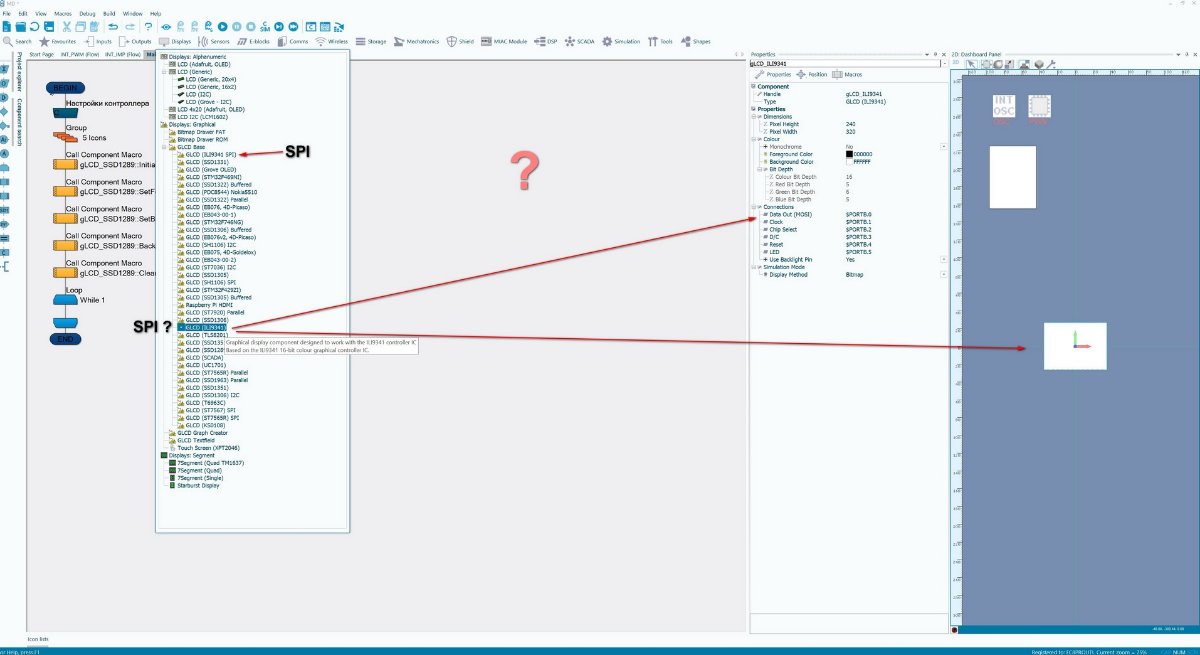This screenshot has height=655, width=1200.
Task: Collapse the GLCD Base tree folder
Action: point(163,147)
